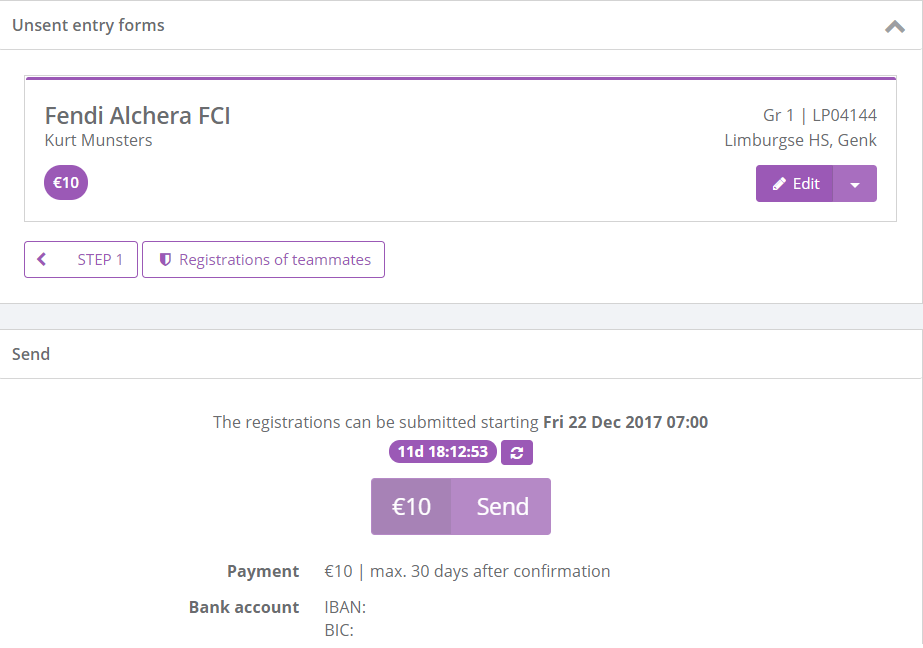Refresh the countdown timer
Screen dimensions: 923x648
[x=517, y=453]
